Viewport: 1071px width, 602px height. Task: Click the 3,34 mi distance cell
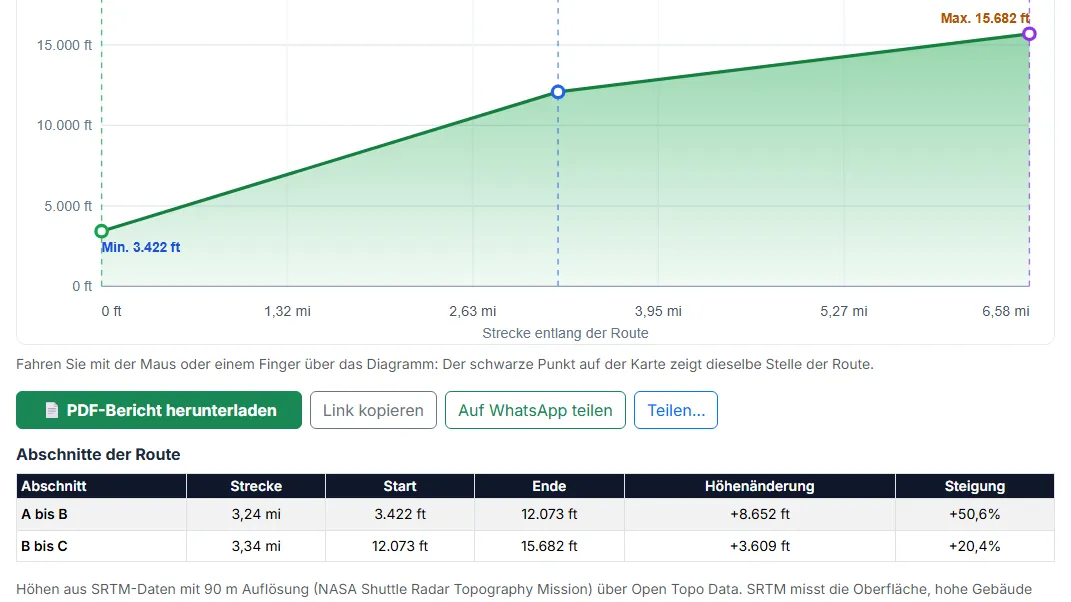[x=256, y=546]
